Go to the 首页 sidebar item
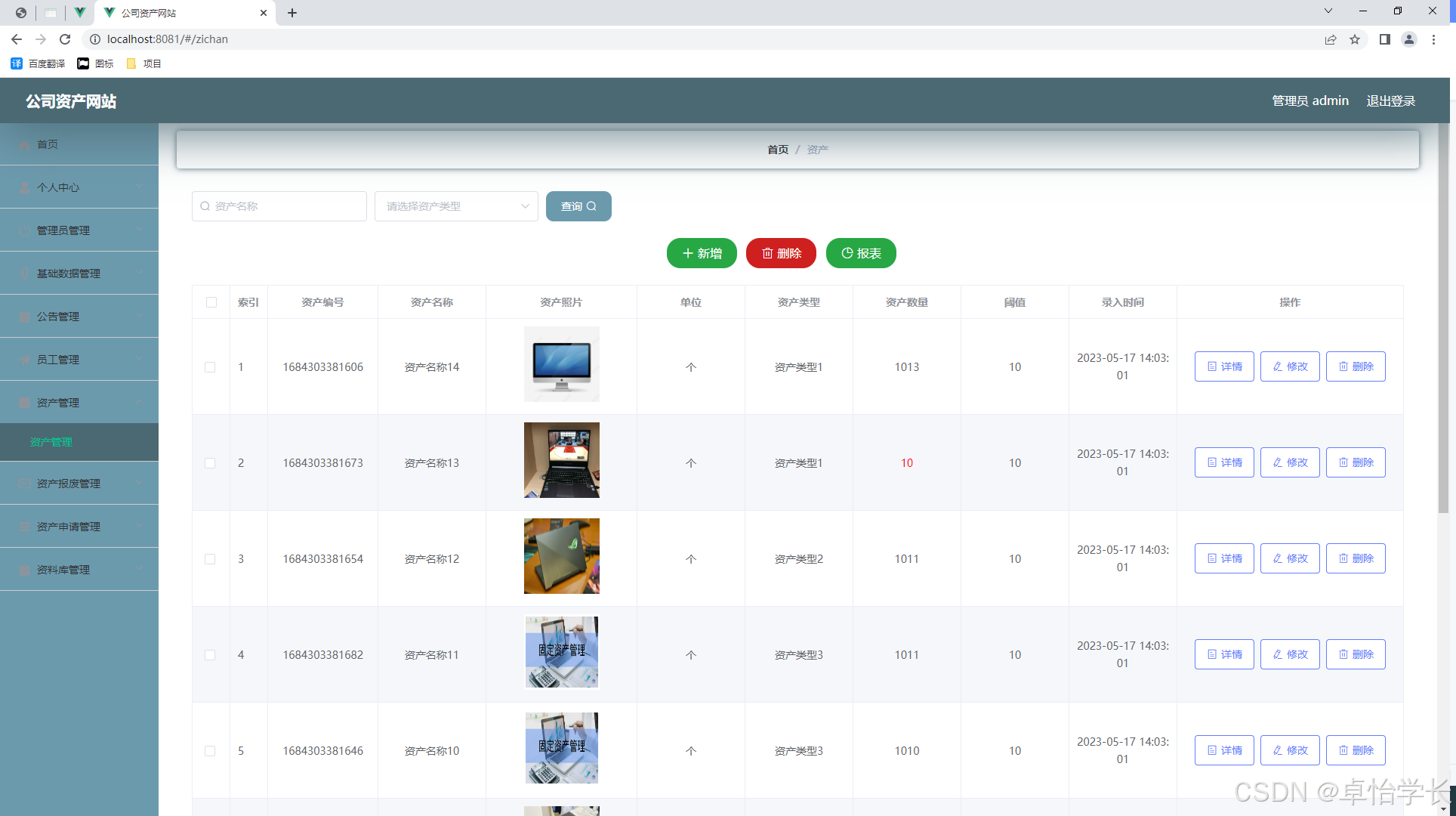Image resolution: width=1456 pixels, height=816 pixels. click(48, 144)
